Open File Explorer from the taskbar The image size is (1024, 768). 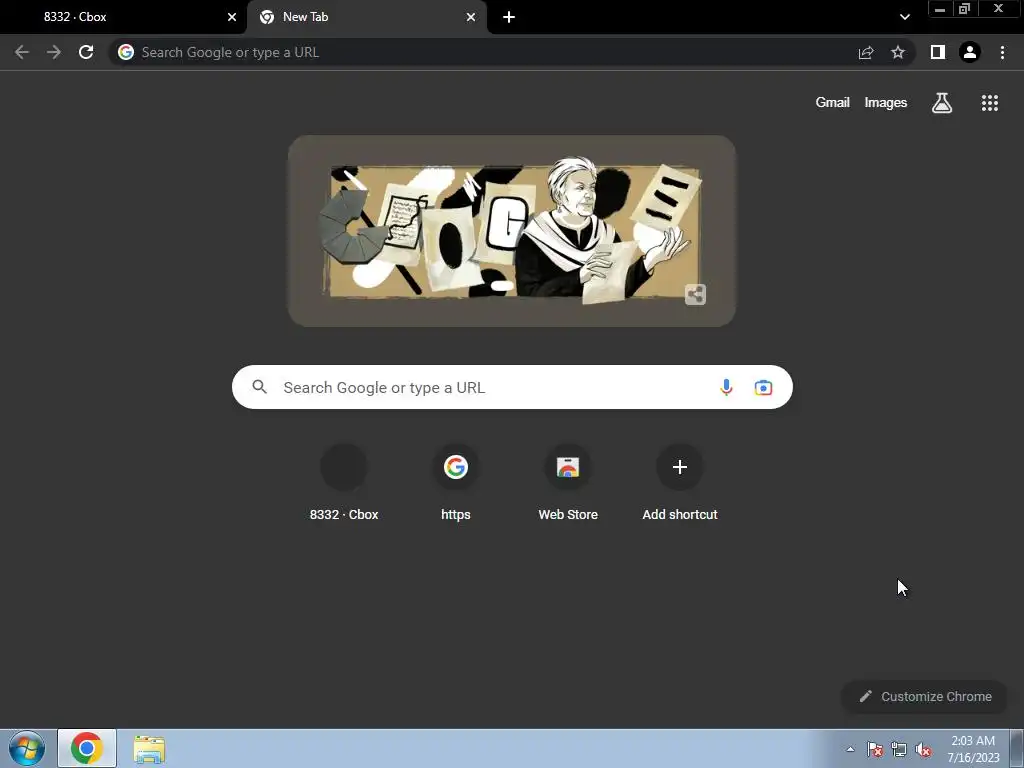coord(149,749)
